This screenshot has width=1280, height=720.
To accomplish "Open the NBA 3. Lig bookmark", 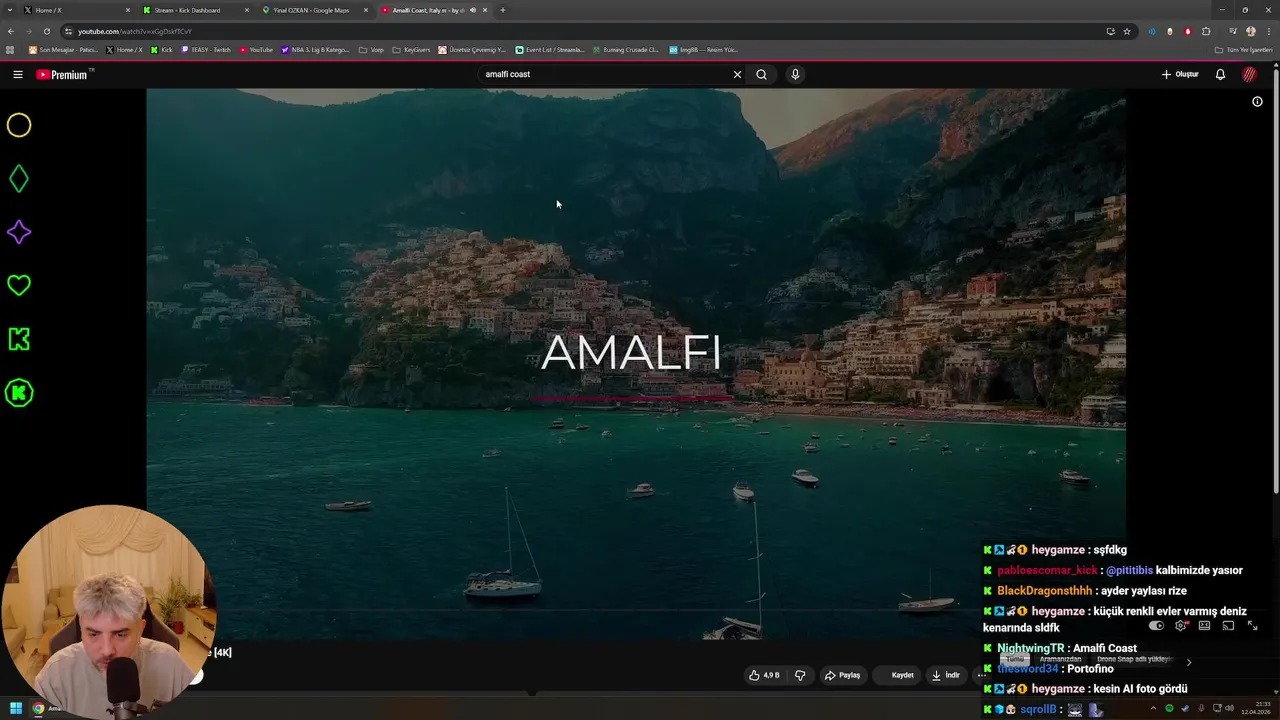I will (316, 49).
